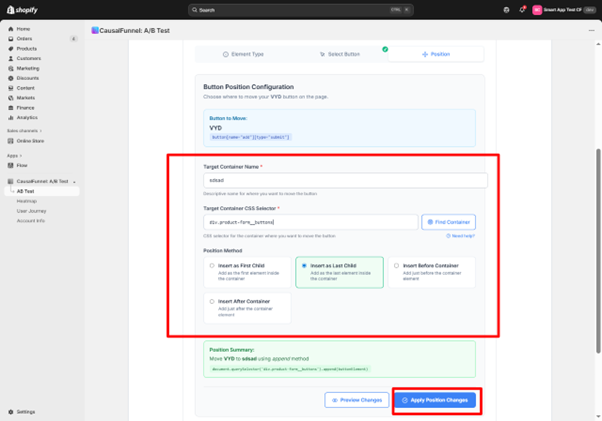This screenshot has height=421, width=602.
Task: Open Analytics from the sidebar
Action: (27, 117)
